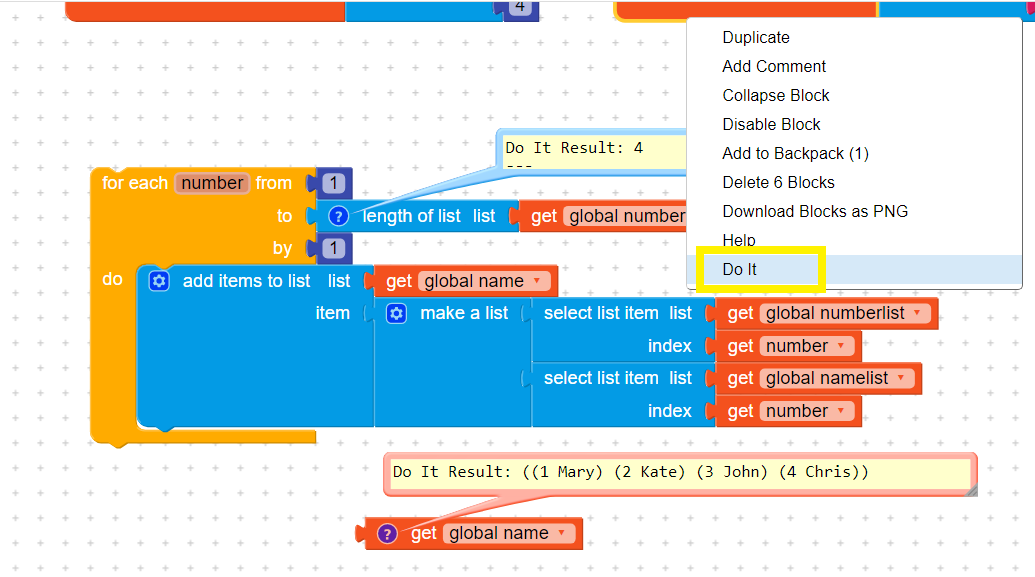Select Disable Block menu entry
This screenshot has width=1035, height=577.
pyautogui.click(x=854, y=125)
